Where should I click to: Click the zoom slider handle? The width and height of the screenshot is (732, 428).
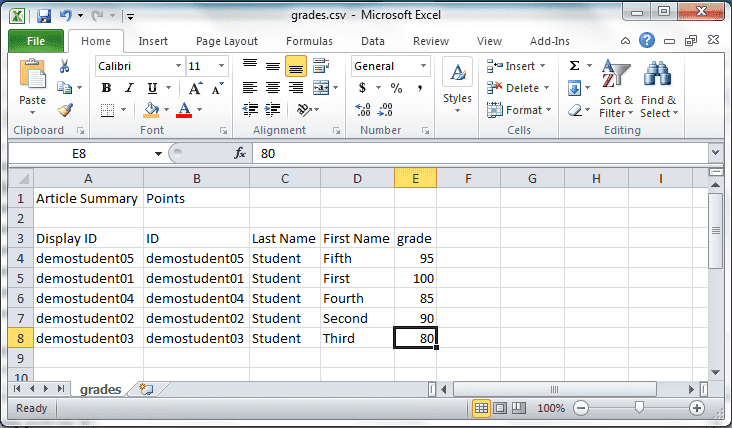click(x=639, y=407)
